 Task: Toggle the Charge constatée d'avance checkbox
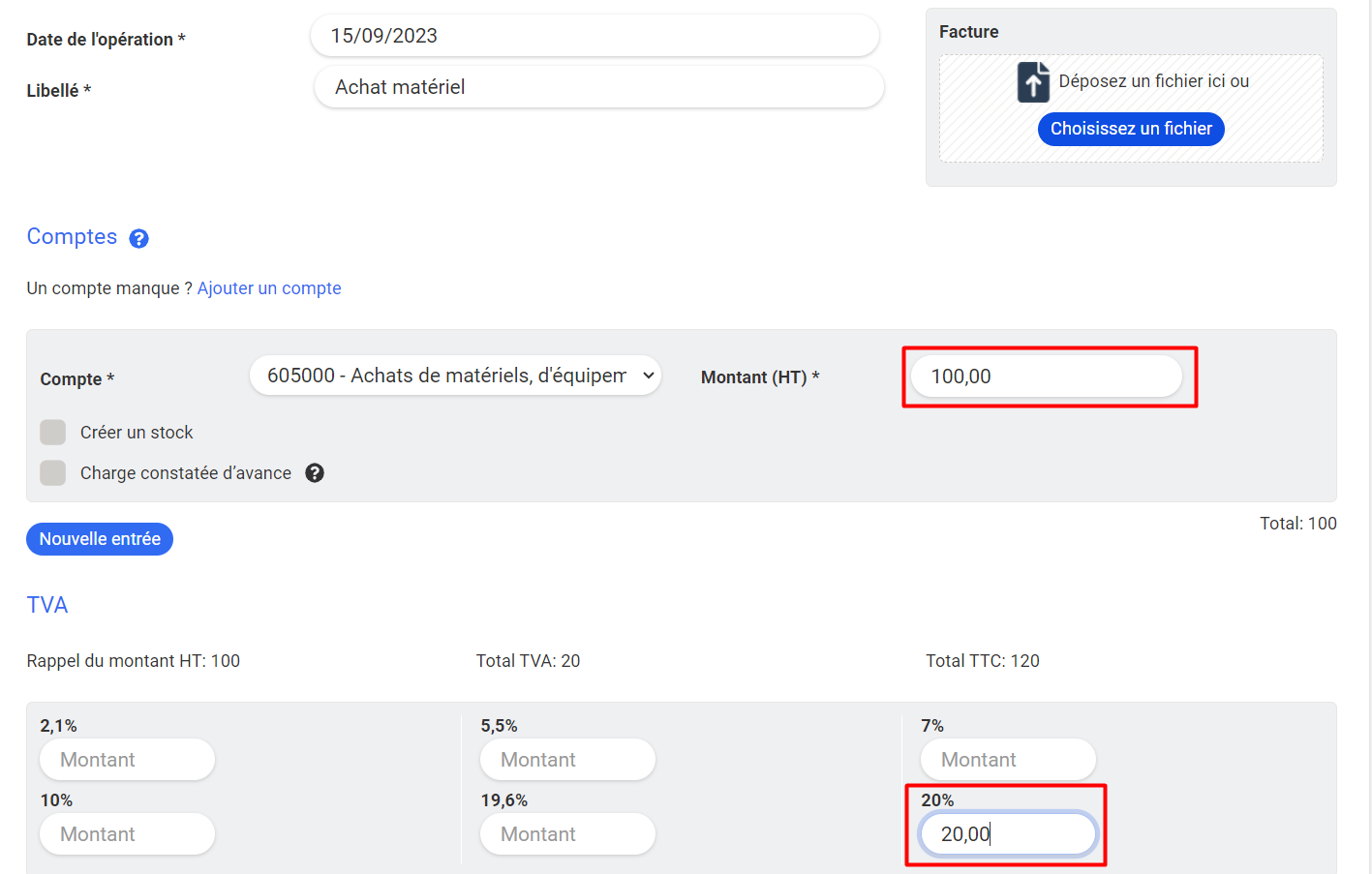coord(53,473)
